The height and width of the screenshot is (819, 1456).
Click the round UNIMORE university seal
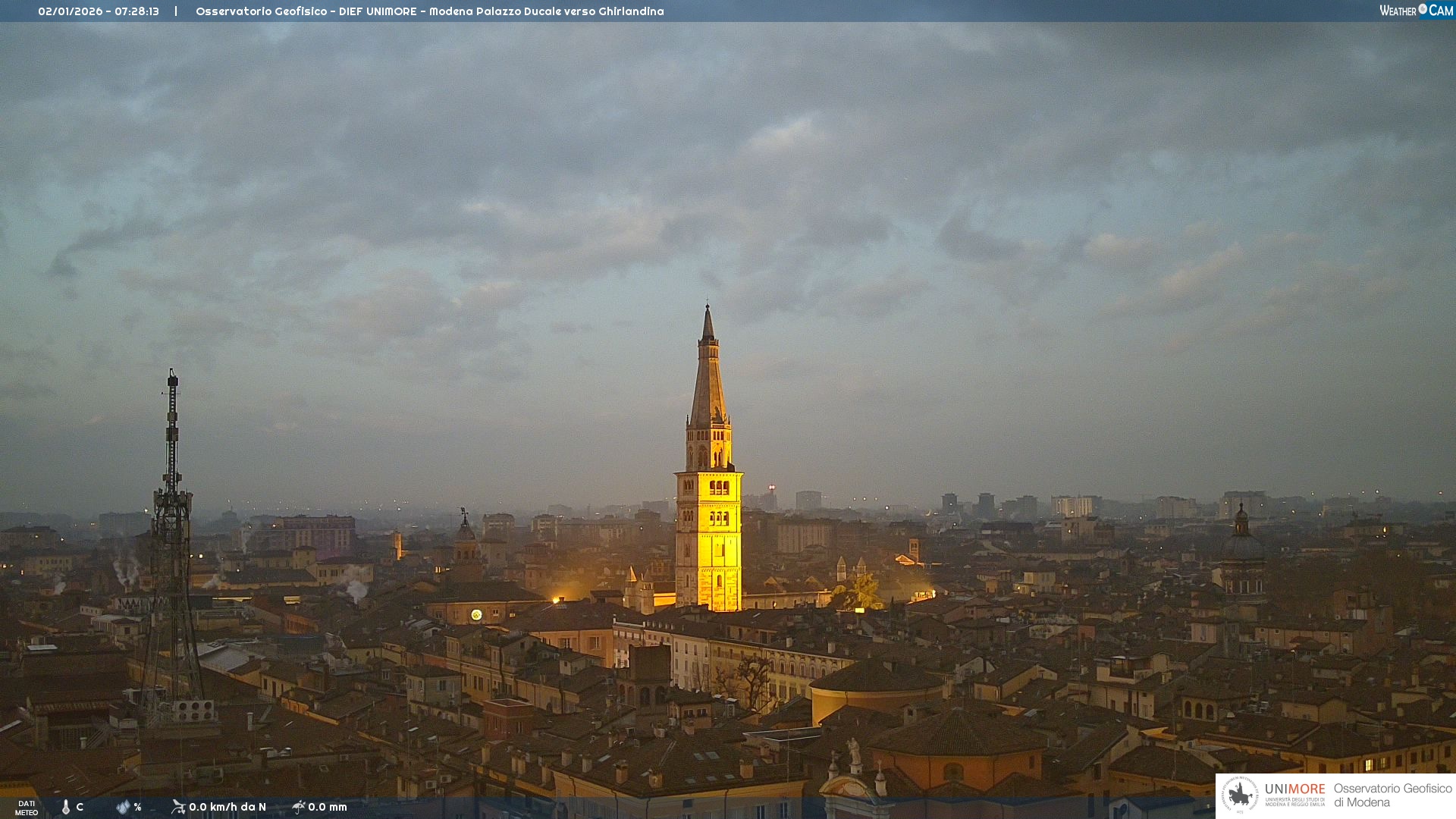point(1240,795)
